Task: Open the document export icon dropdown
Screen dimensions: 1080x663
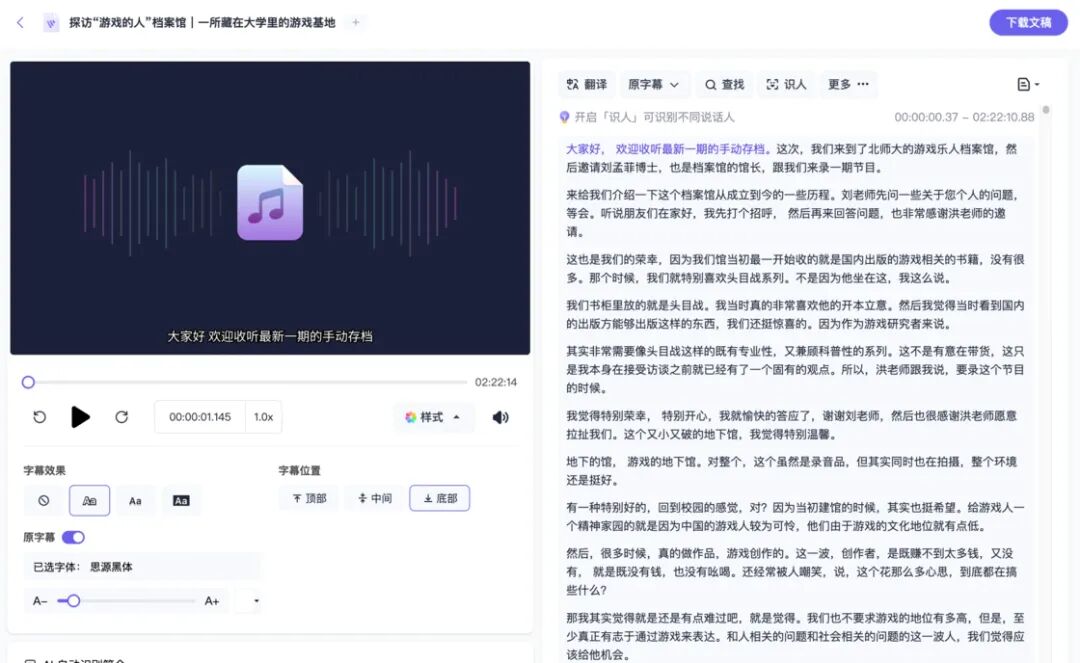Action: [x=1028, y=84]
